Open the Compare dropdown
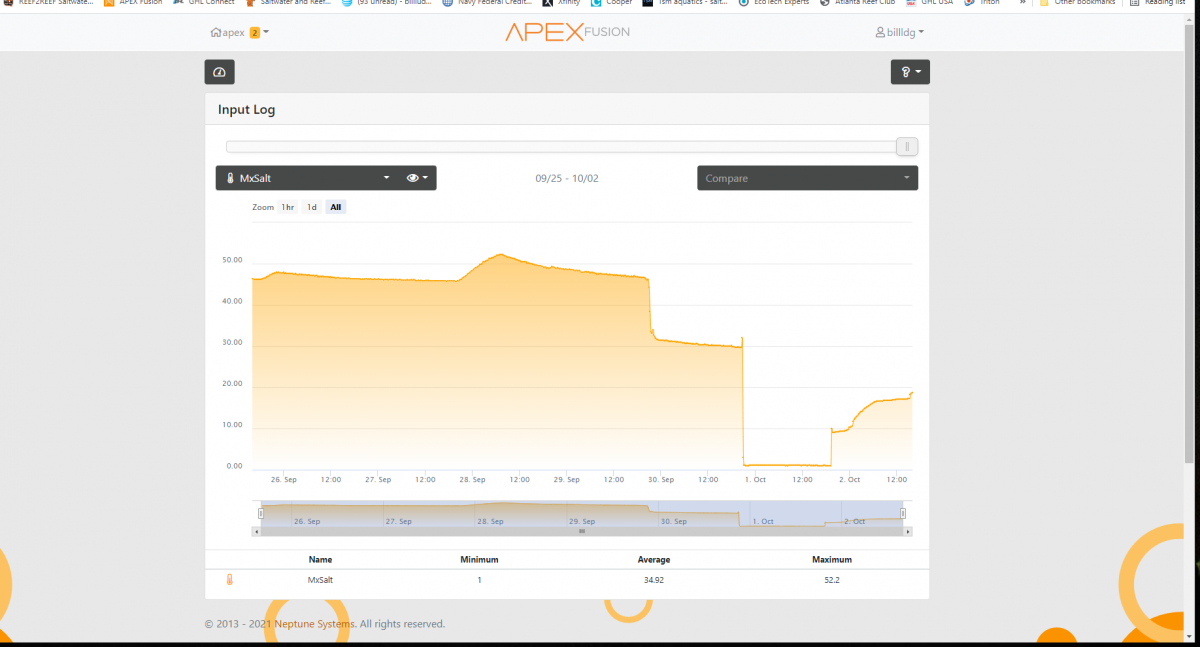The height and width of the screenshot is (647, 1200). [807, 178]
